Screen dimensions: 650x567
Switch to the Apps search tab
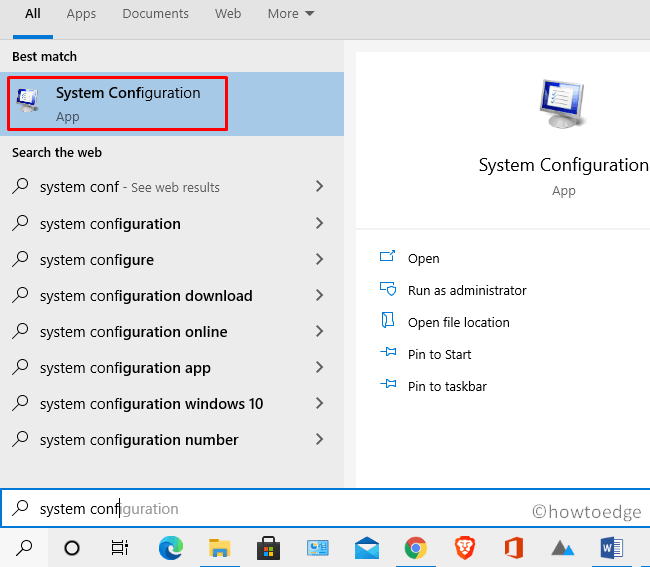pos(81,14)
